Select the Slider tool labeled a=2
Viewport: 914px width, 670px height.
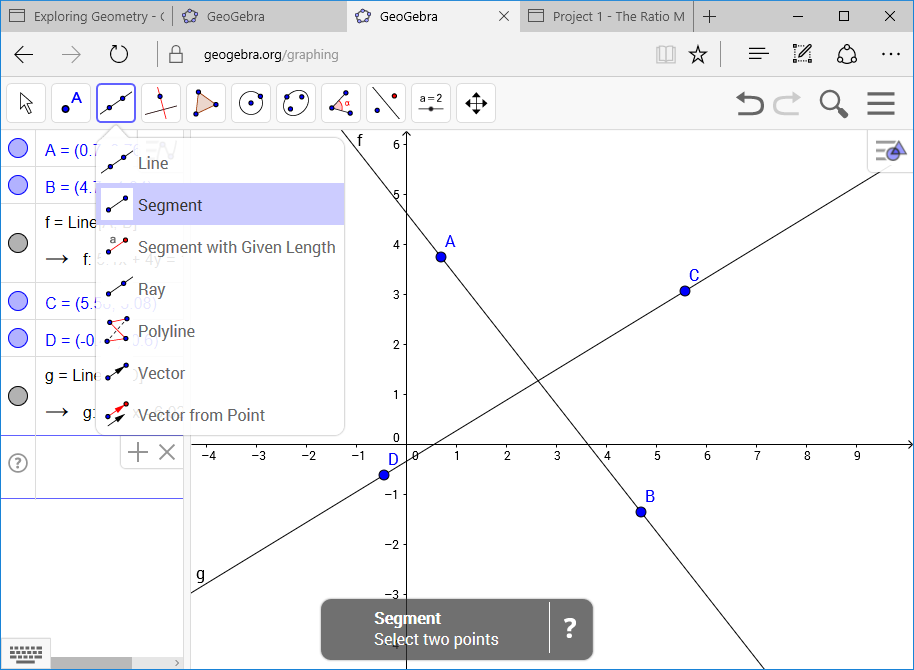click(x=431, y=103)
